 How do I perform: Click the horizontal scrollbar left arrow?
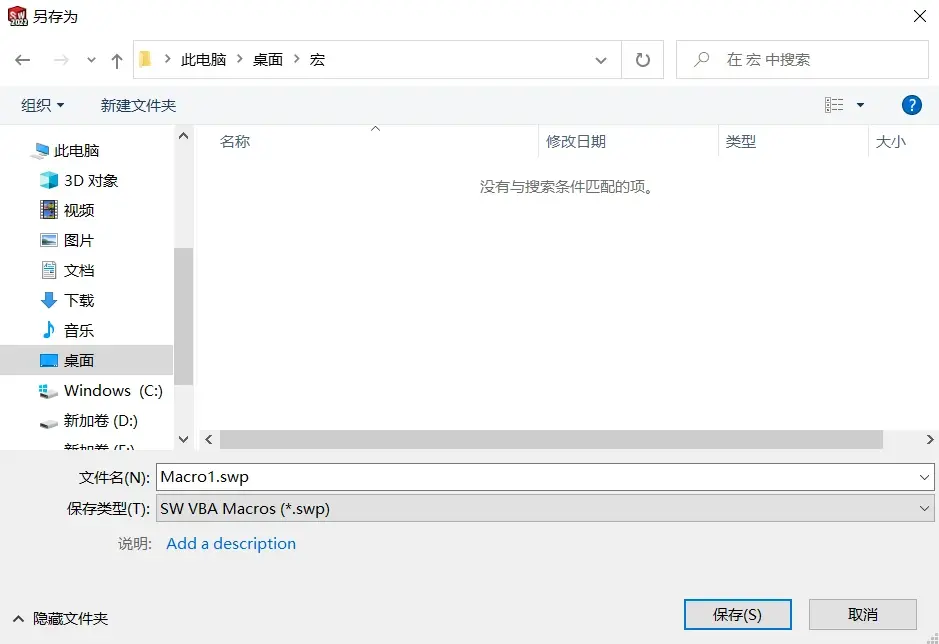208,439
